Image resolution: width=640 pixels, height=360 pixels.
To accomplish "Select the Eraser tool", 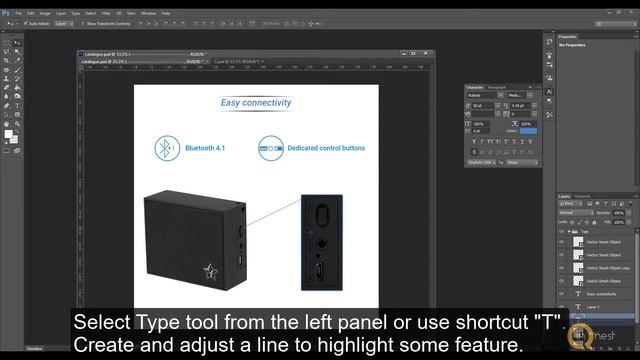I will (x=7, y=87).
